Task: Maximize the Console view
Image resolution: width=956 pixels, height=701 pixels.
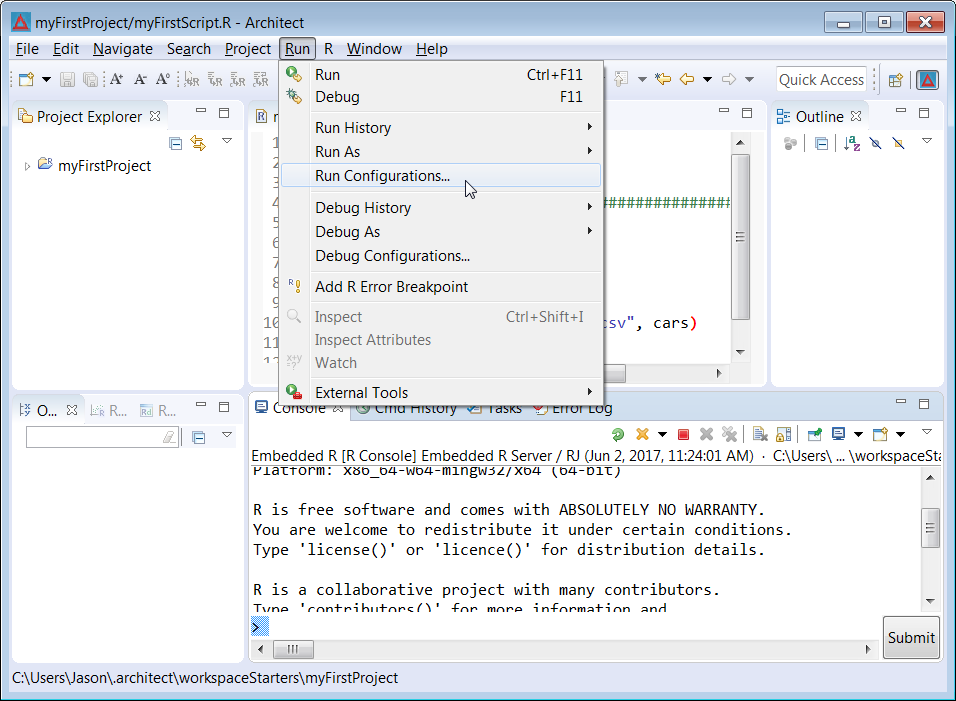Action: [924, 404]
